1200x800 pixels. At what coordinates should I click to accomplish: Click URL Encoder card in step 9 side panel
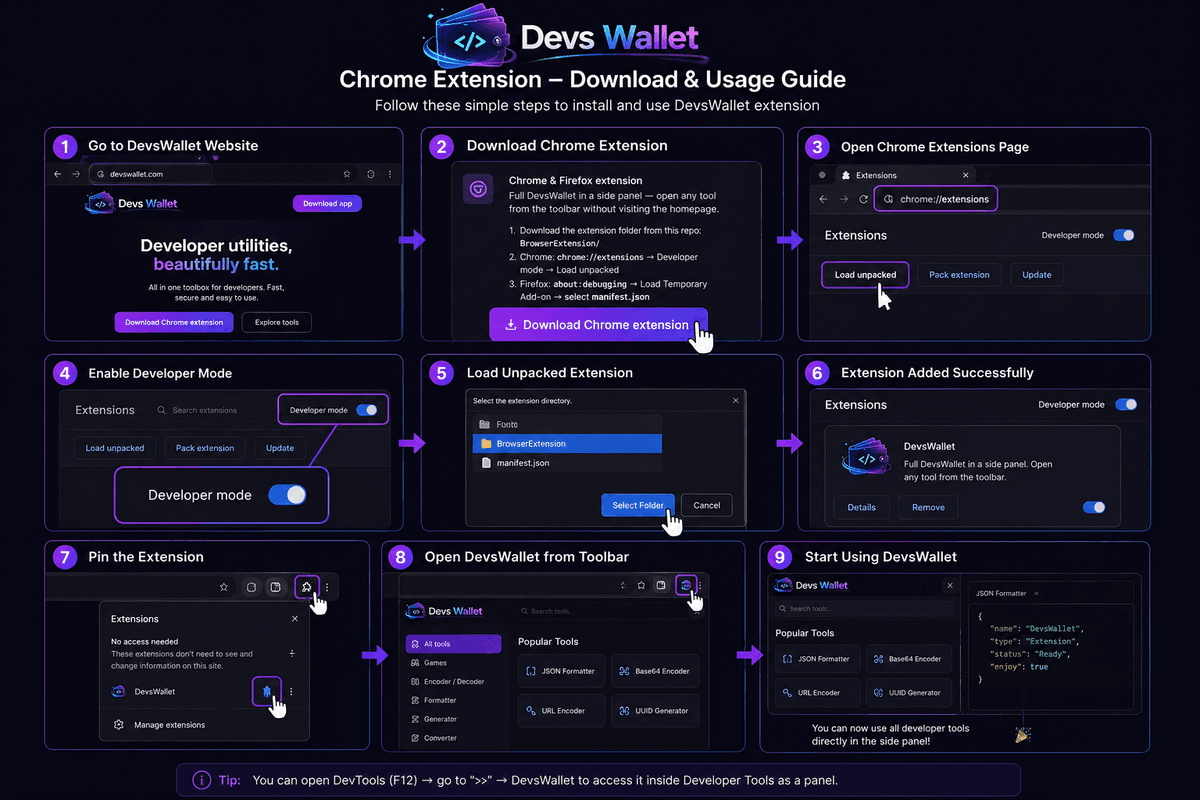tap(816, 693)
